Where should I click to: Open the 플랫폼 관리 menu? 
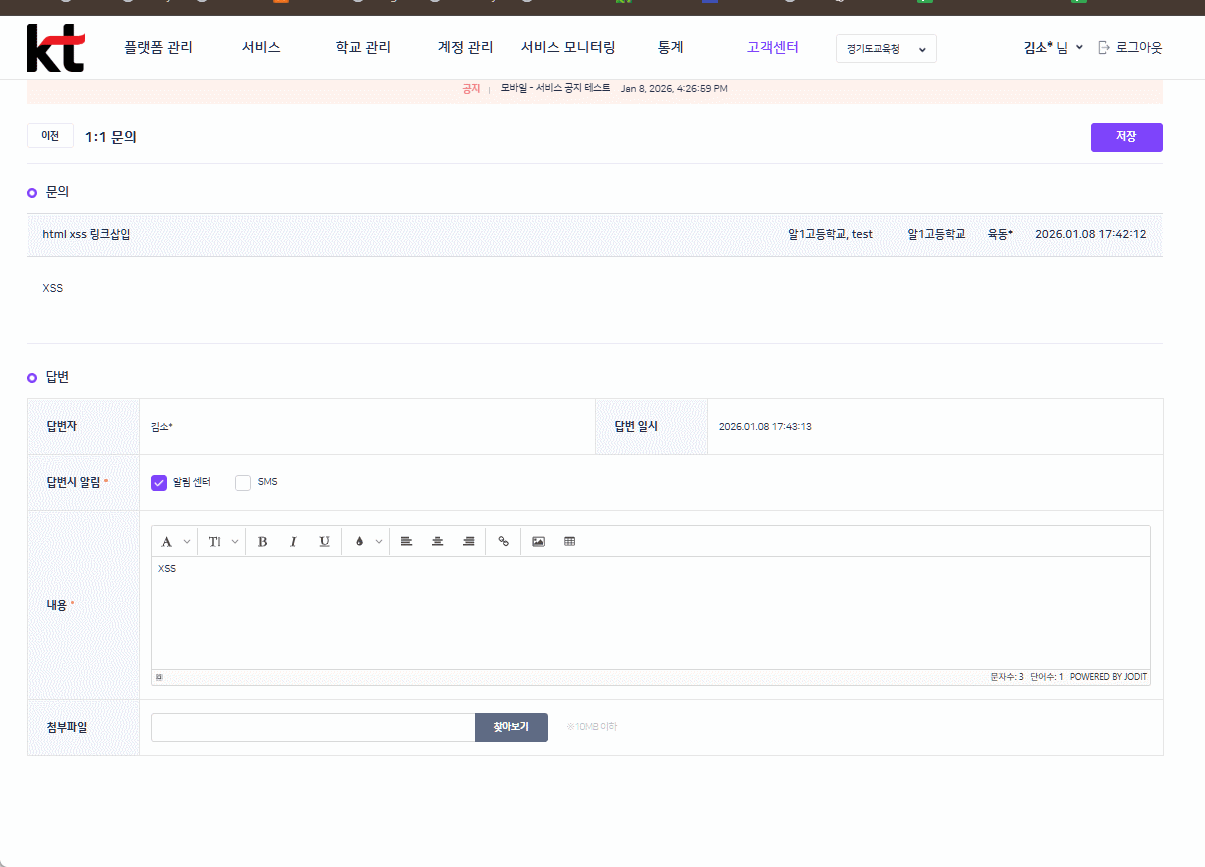click(x=158, y=47)
